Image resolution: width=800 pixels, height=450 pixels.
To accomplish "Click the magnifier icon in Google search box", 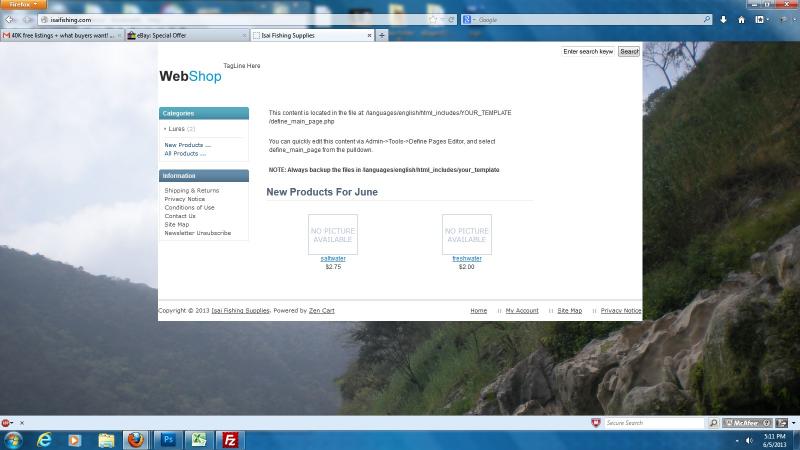I will 707,19.
